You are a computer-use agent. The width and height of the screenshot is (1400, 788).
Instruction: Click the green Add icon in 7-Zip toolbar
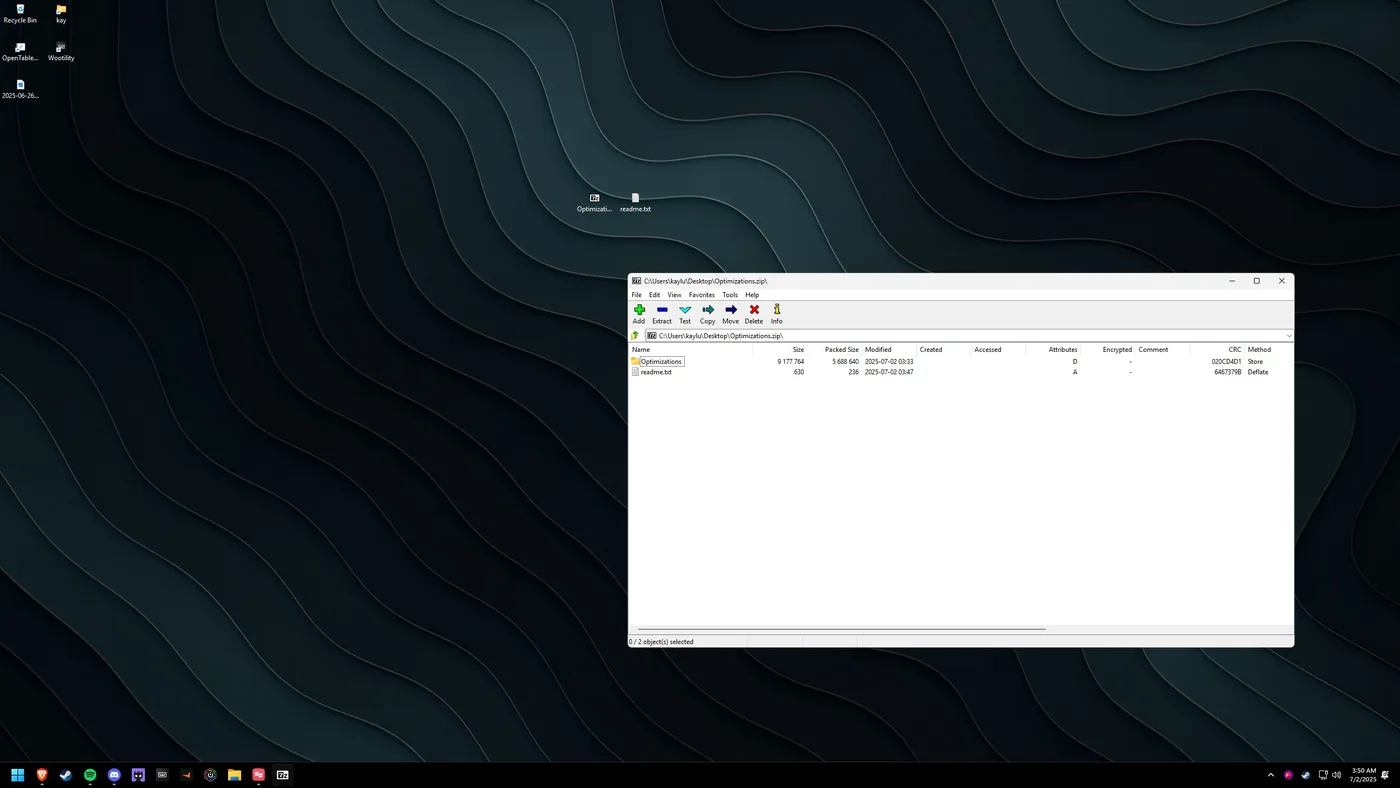(639, 310)
